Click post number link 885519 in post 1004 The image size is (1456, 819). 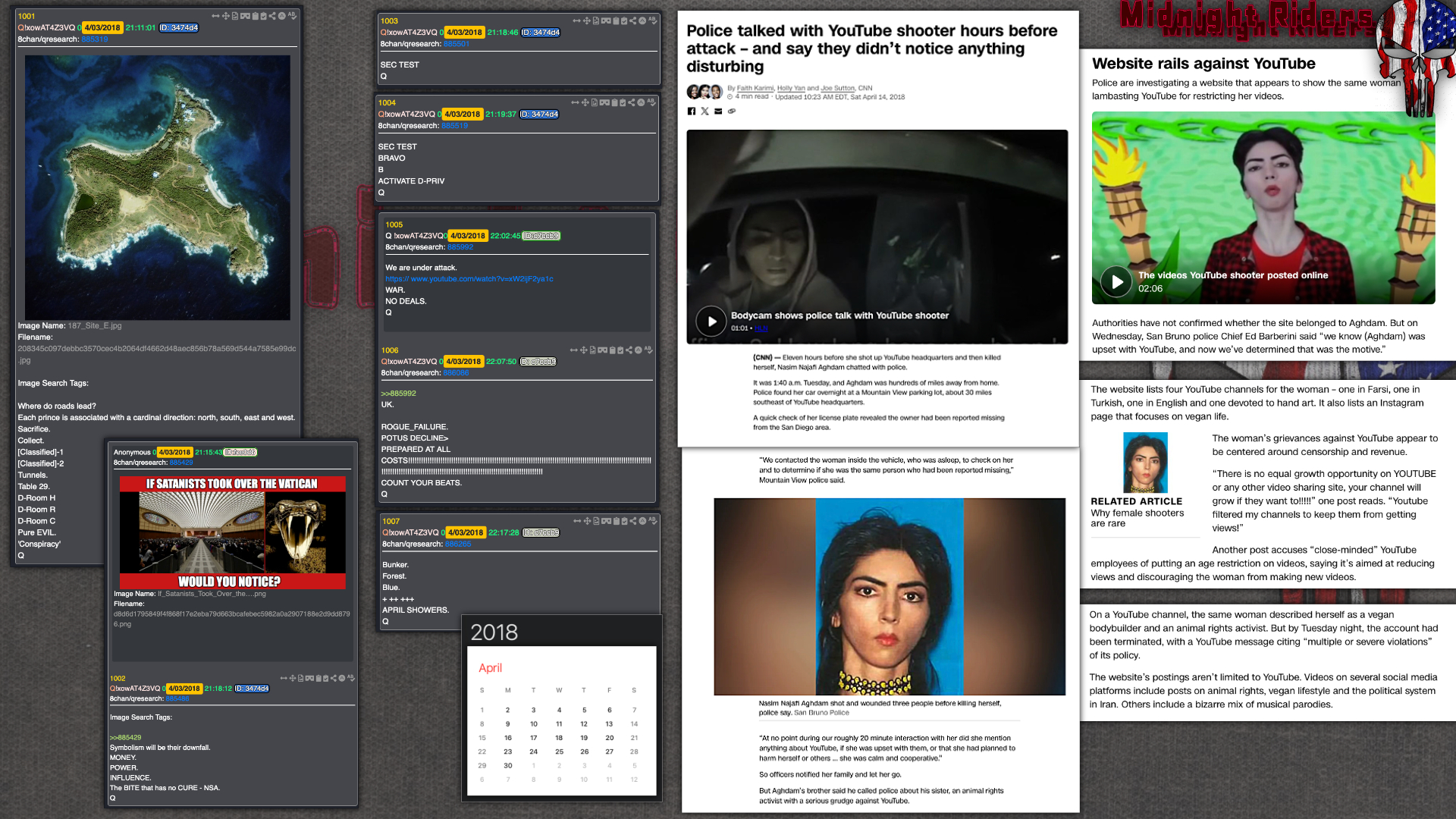pos(454,126)
